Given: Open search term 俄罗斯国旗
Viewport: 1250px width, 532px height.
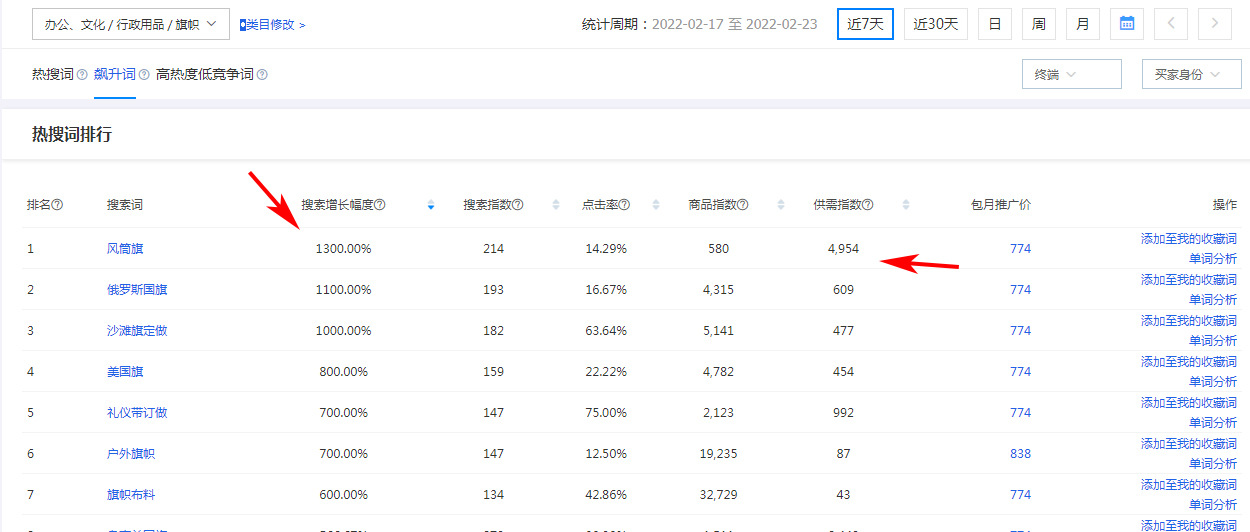Looking at the screenshot, I should pyautogui.click(x=137, y=290).
